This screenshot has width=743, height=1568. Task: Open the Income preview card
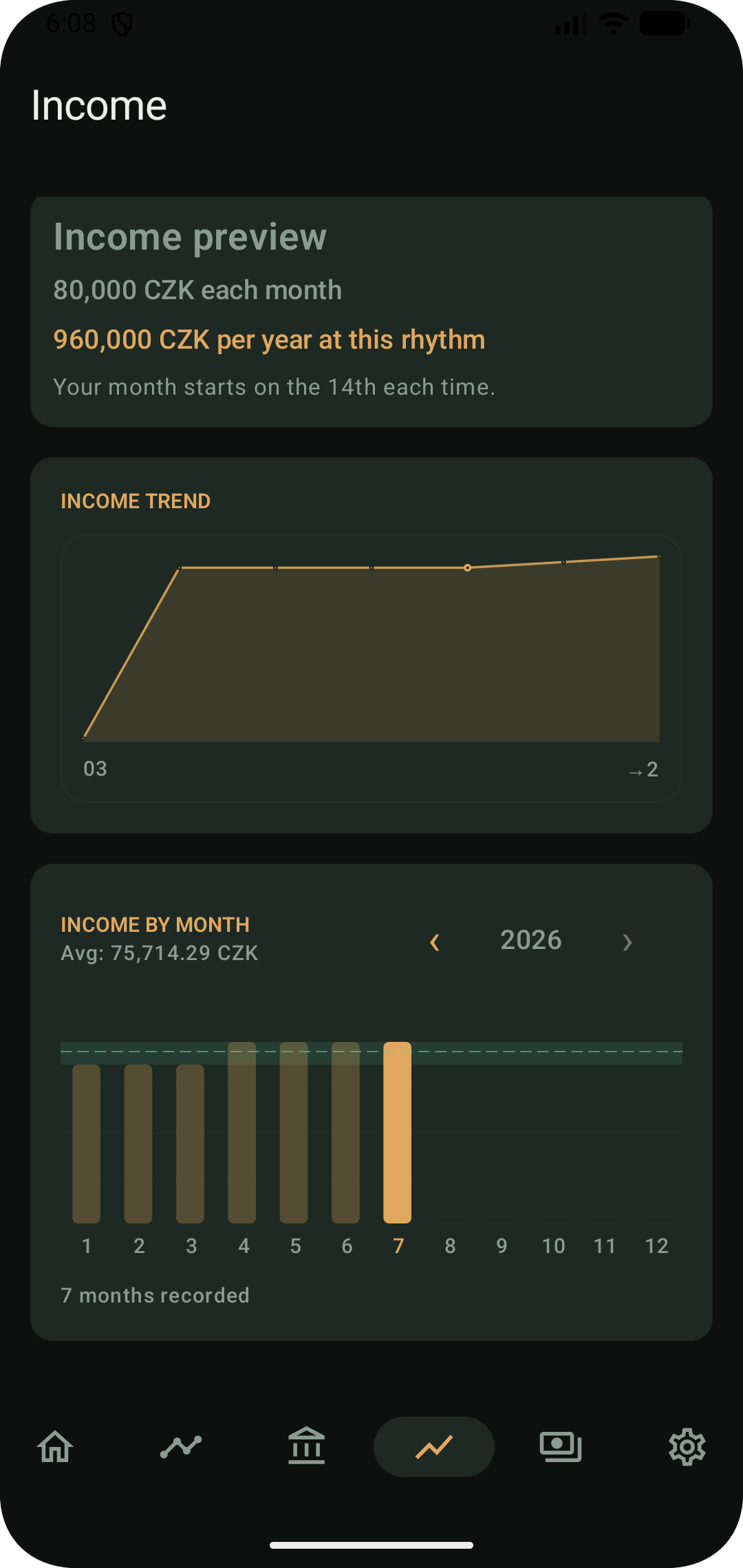point(371,312)
